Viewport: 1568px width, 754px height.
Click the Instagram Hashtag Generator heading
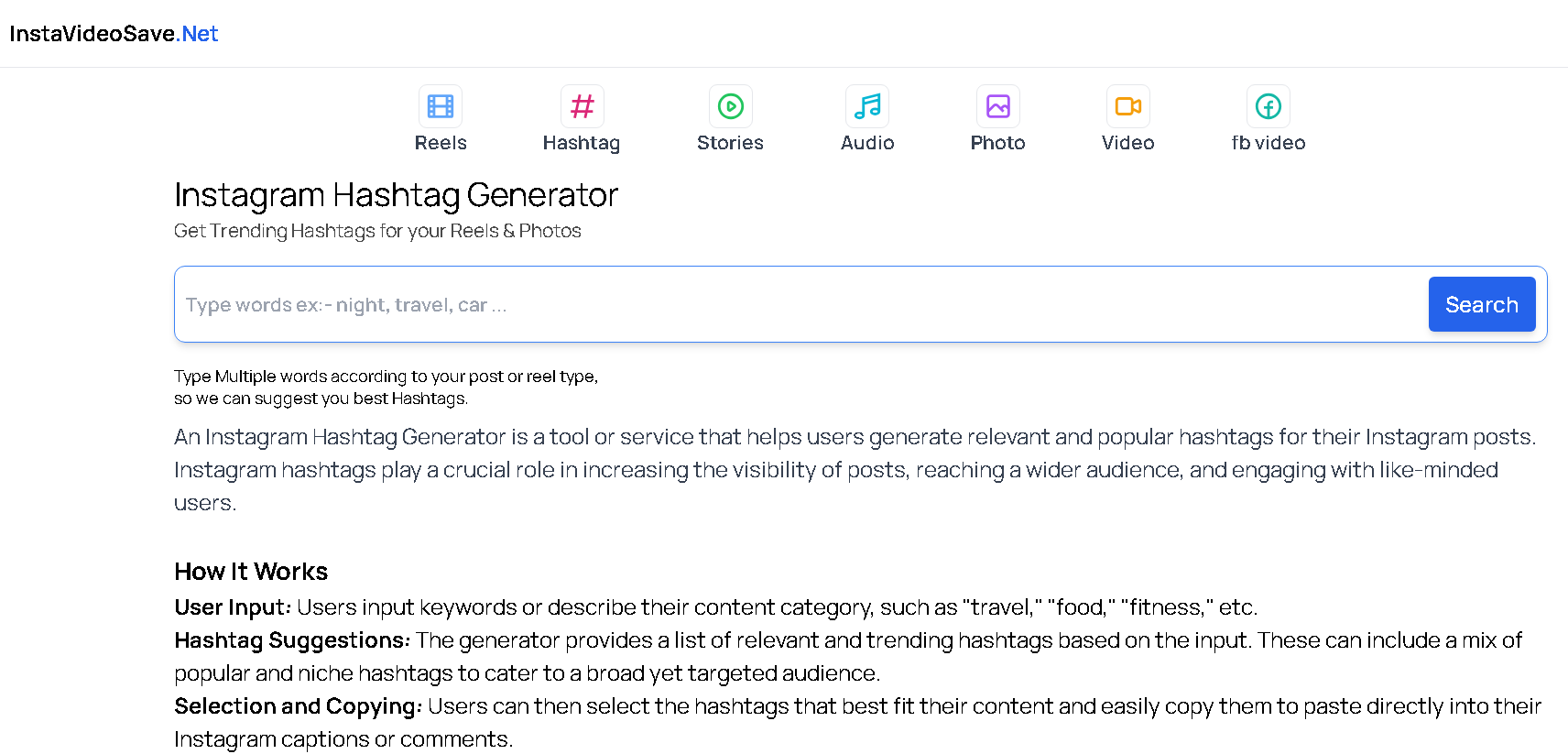pos(397,195)
